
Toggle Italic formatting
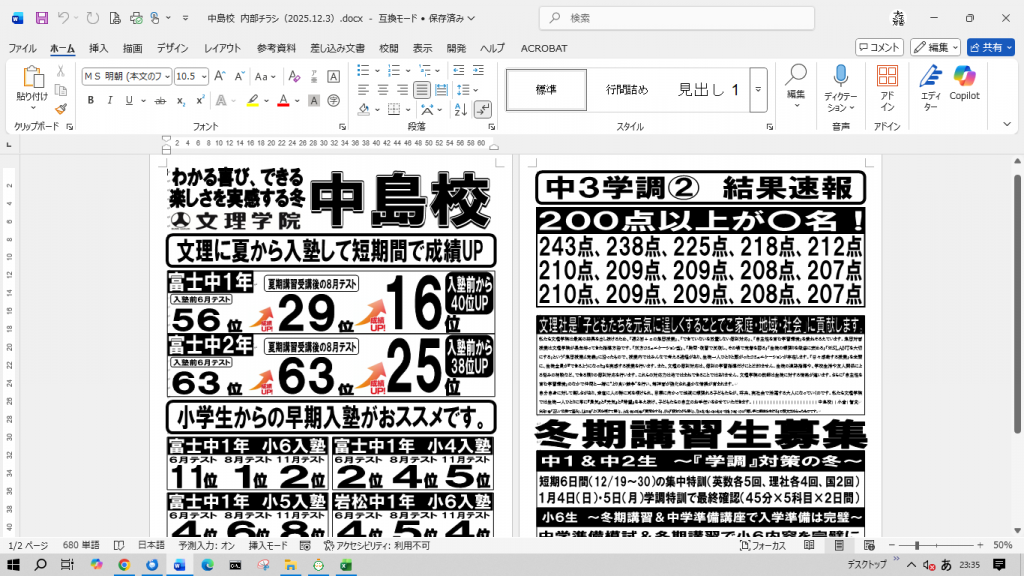pyautogui.click(x=108, y=100)
